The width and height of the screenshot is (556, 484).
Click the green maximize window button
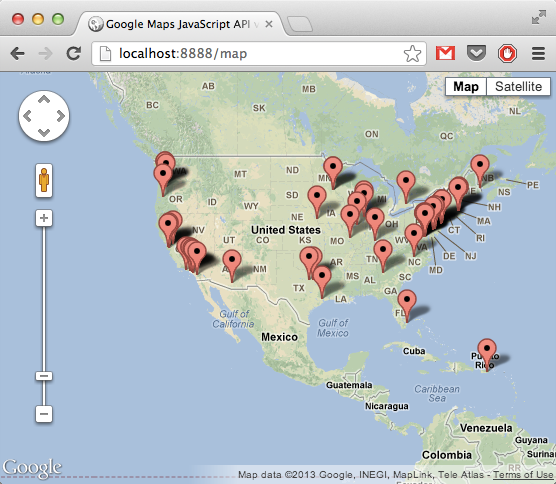click(x=58, y=19)
